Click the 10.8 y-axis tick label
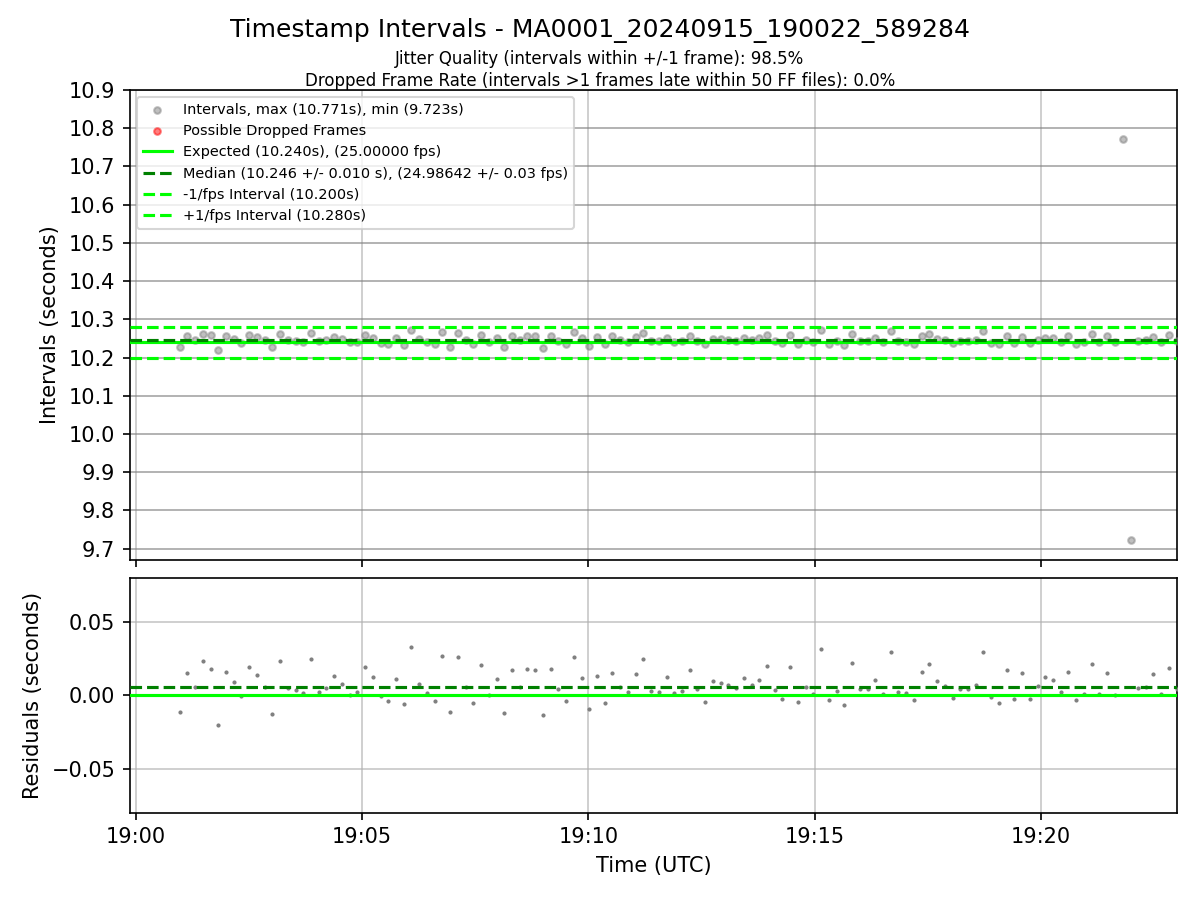 coord(92,129)
